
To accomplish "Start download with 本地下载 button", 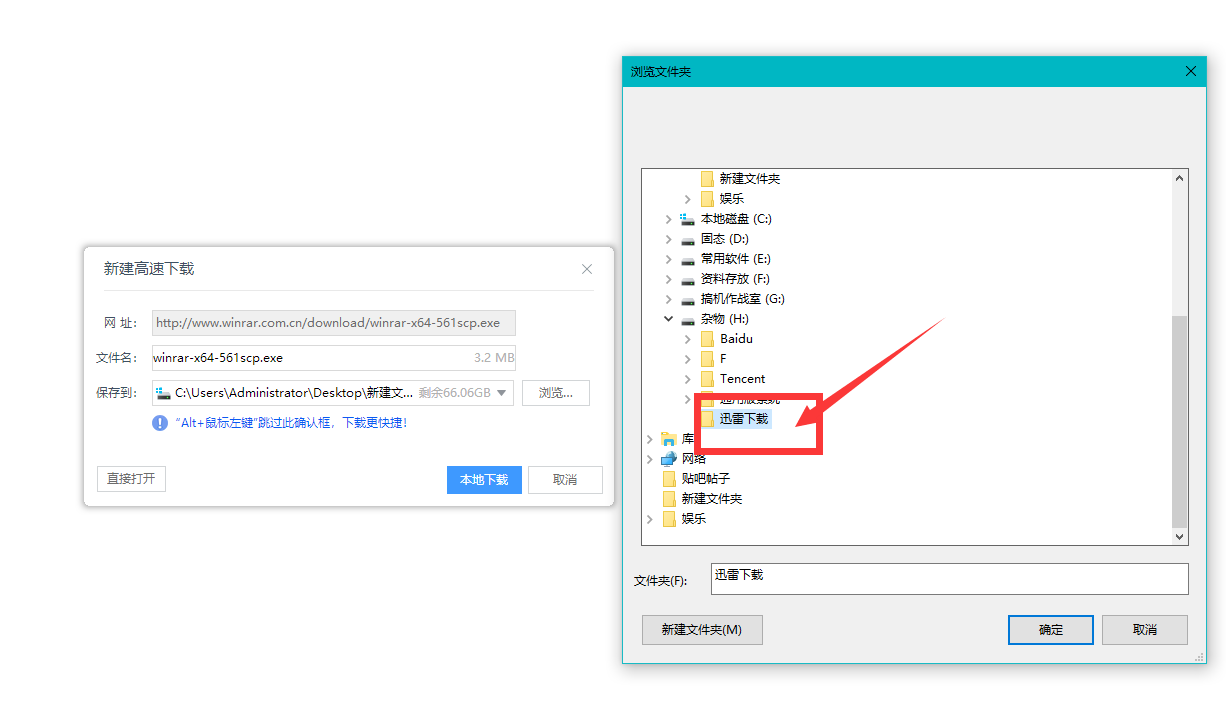I will pyautogui.click(x=484, y=480).
